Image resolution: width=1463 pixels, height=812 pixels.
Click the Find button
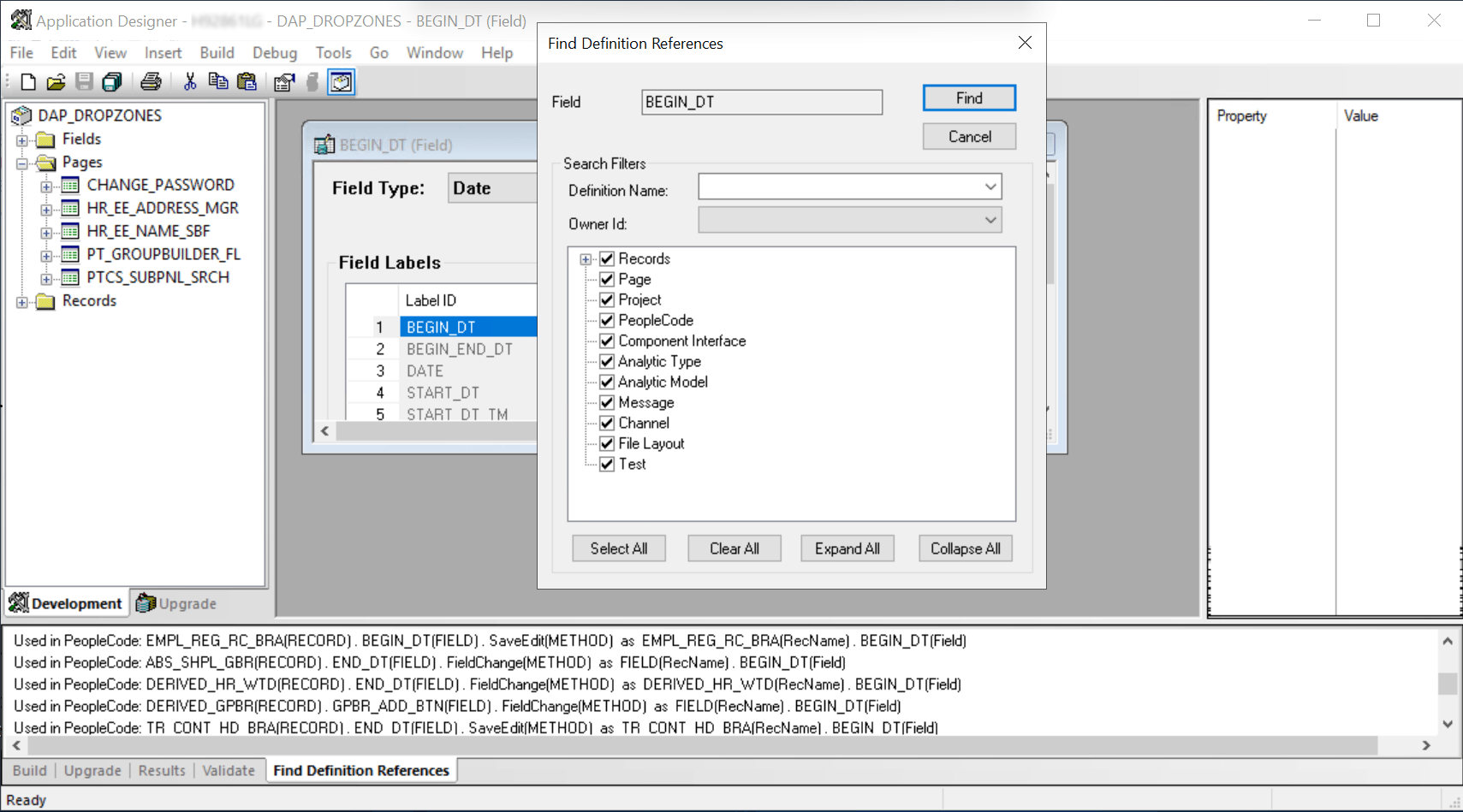click(968, 98)
